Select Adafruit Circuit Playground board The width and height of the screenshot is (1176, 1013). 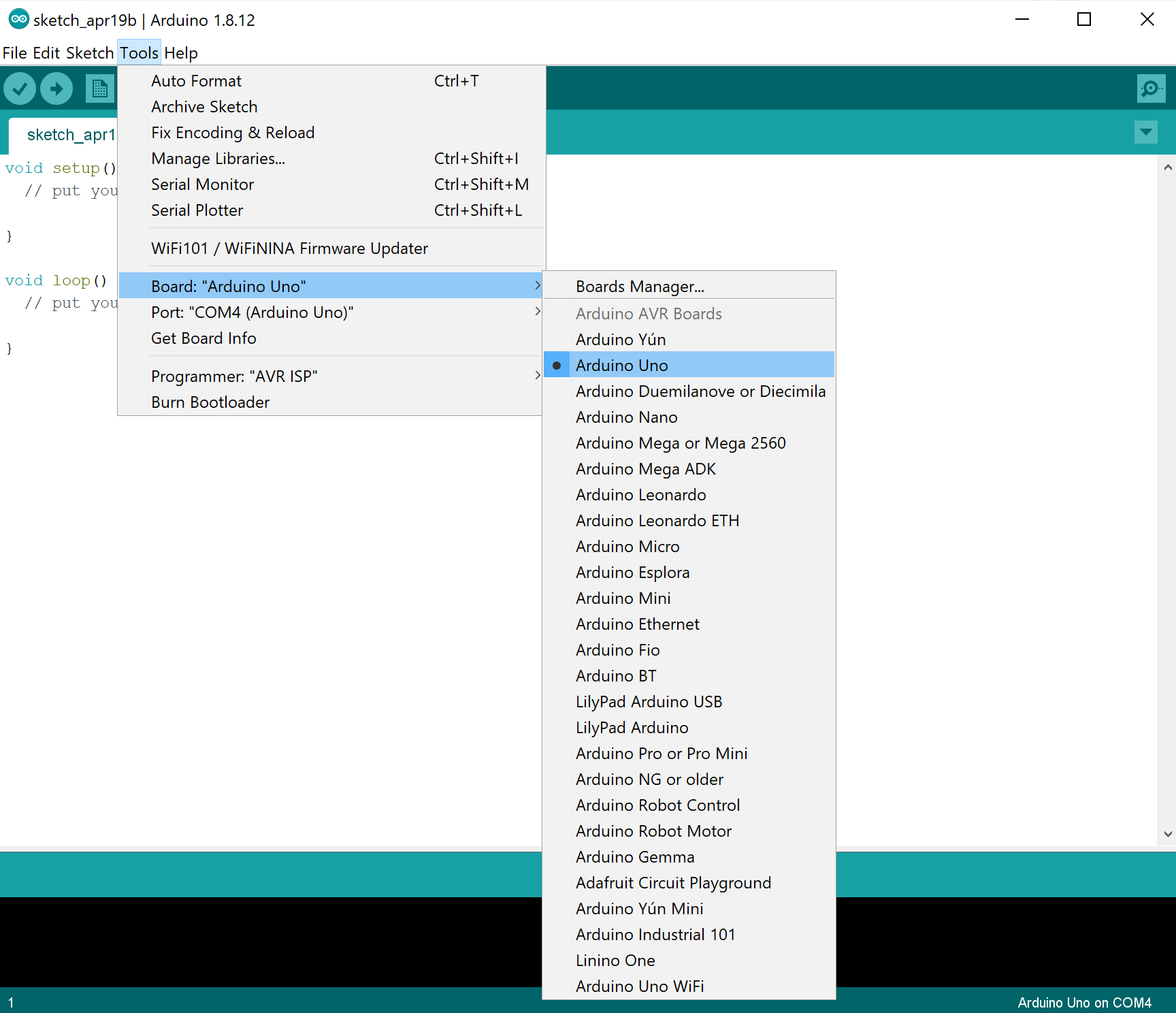tap(689, 882)
